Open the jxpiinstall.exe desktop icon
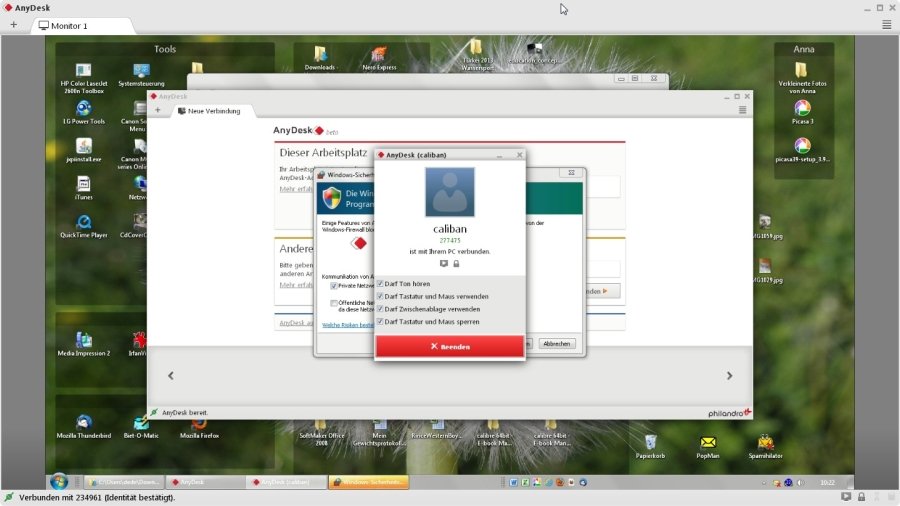900x506 pixels. [84, 150]
